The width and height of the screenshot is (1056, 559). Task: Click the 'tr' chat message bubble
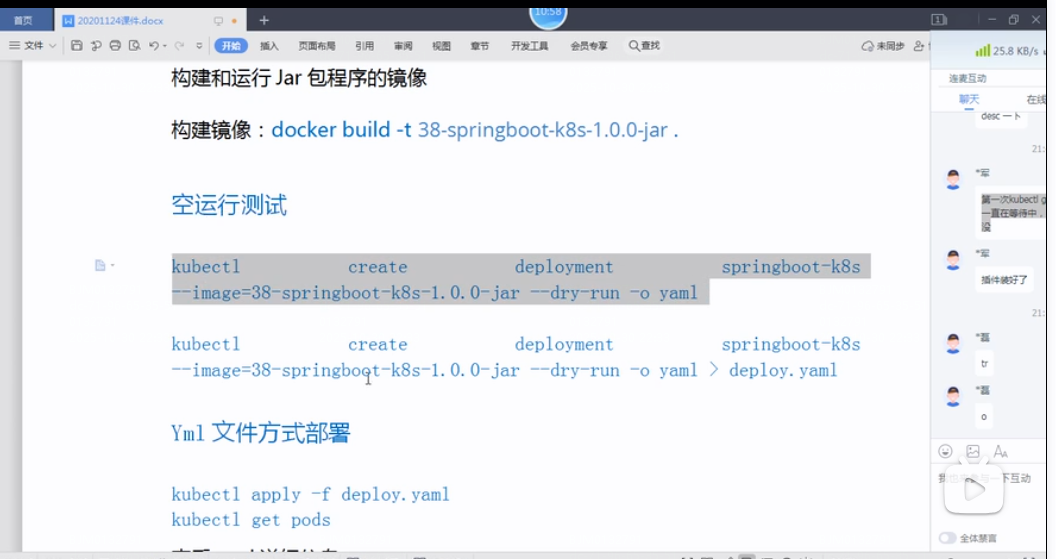[x=984, y=364]
